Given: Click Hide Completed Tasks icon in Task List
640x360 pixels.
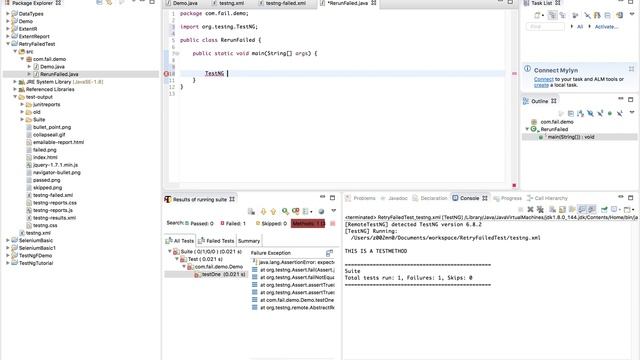Looking at the screenshot, I should [587, 16].
